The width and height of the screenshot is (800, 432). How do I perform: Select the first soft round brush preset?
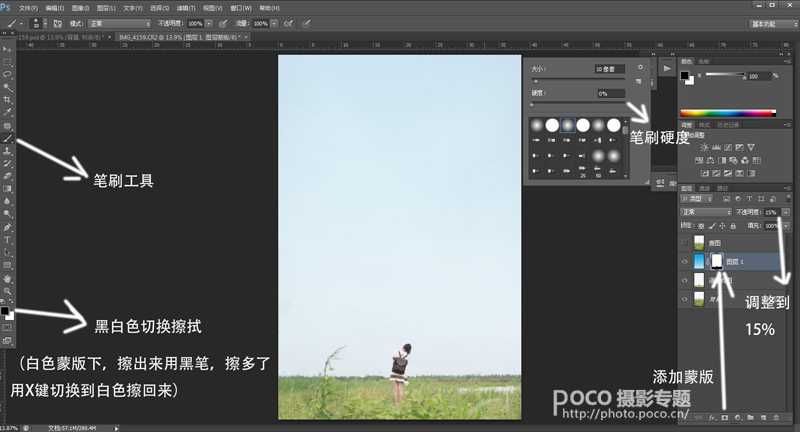537,125
